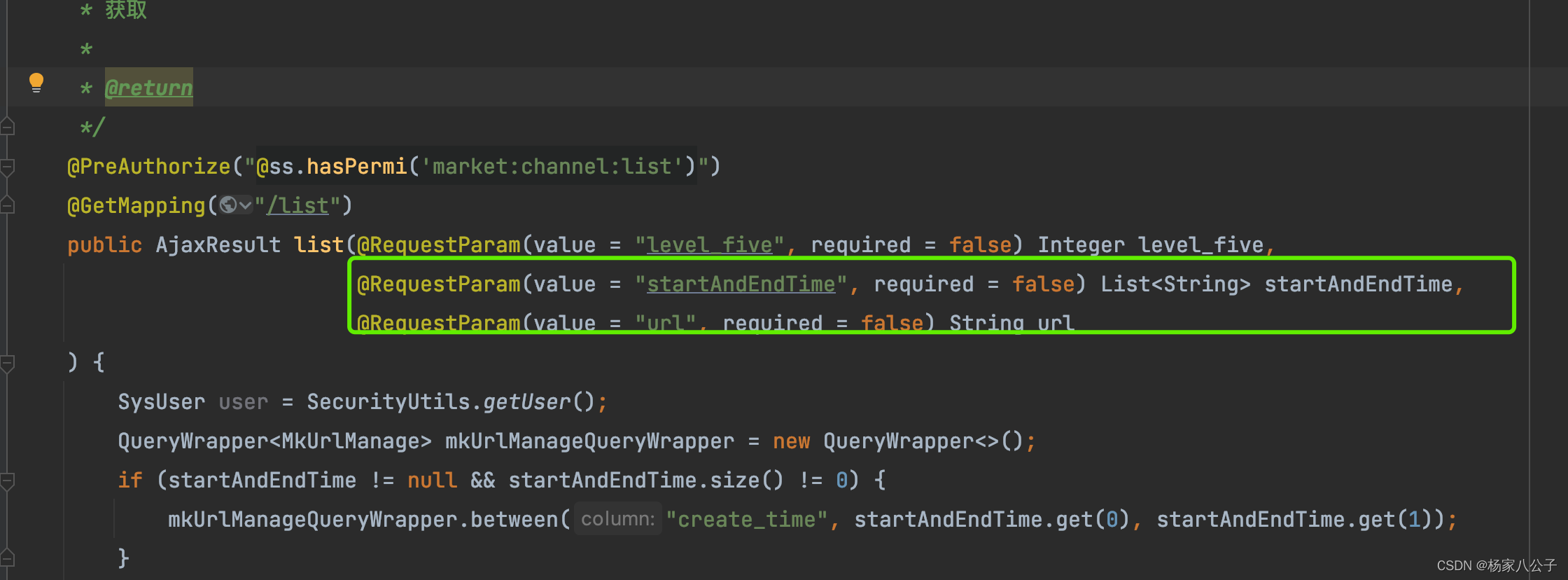Click the String url parameter declaration

click(x=1011, y=322)
